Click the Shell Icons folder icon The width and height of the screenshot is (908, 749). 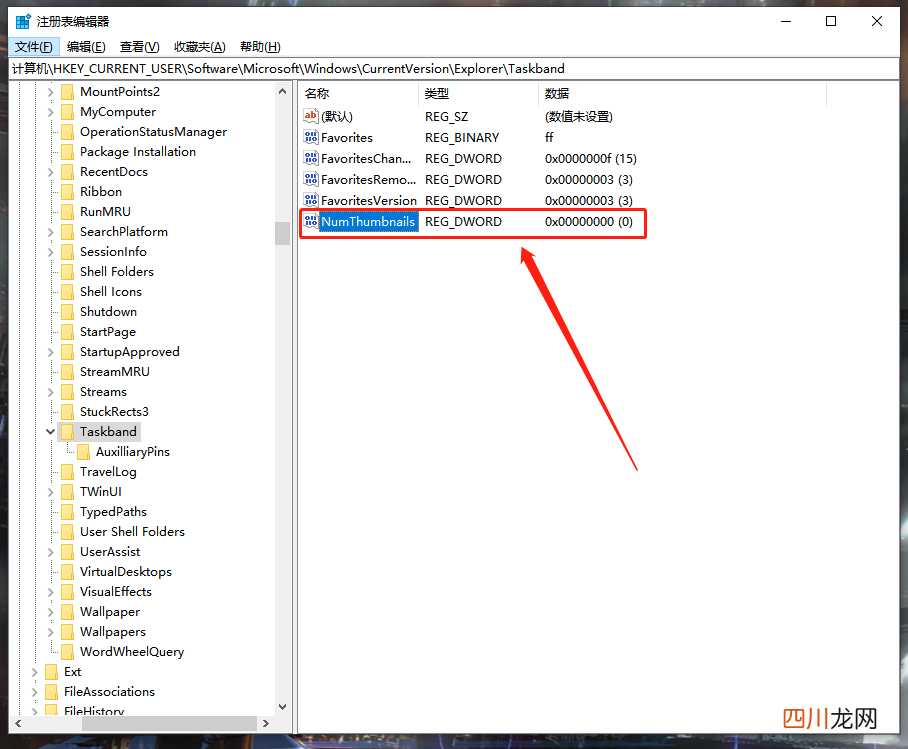tap(68, 292)
